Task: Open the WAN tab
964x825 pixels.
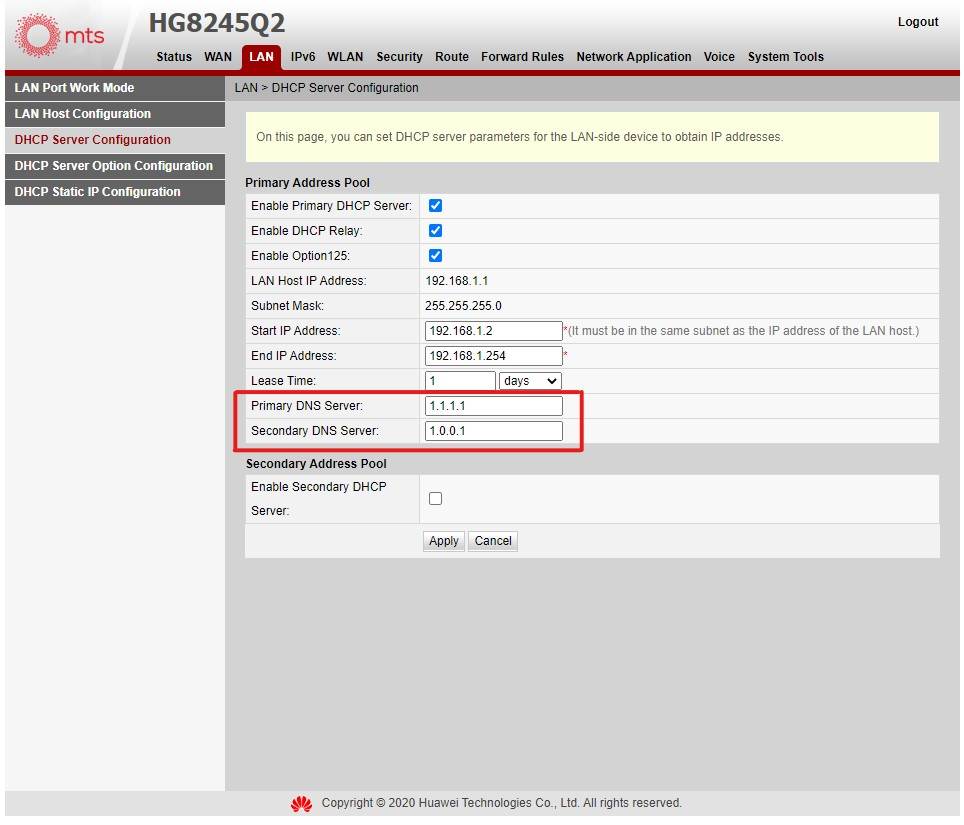Action: pyautogui.click(x=218, y=57)
